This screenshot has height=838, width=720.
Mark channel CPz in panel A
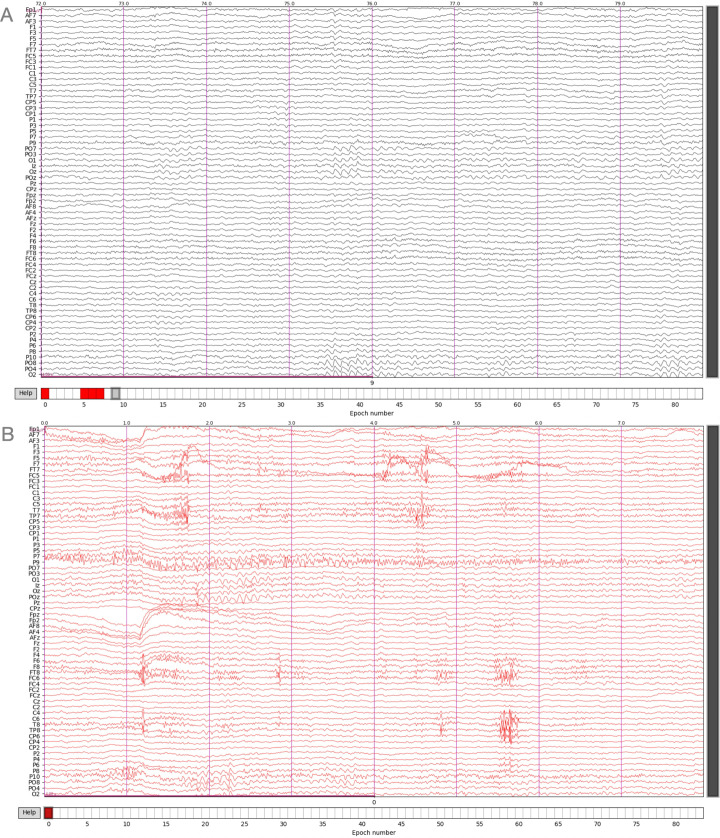pyautogui.click(x=31, y=189)
